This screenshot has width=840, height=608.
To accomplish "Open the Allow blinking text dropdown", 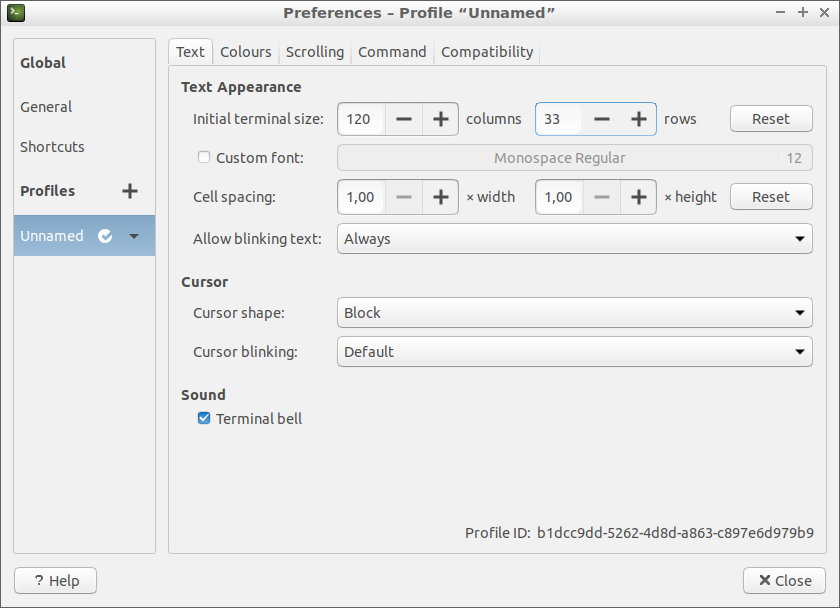I will (x=574, y=239).
